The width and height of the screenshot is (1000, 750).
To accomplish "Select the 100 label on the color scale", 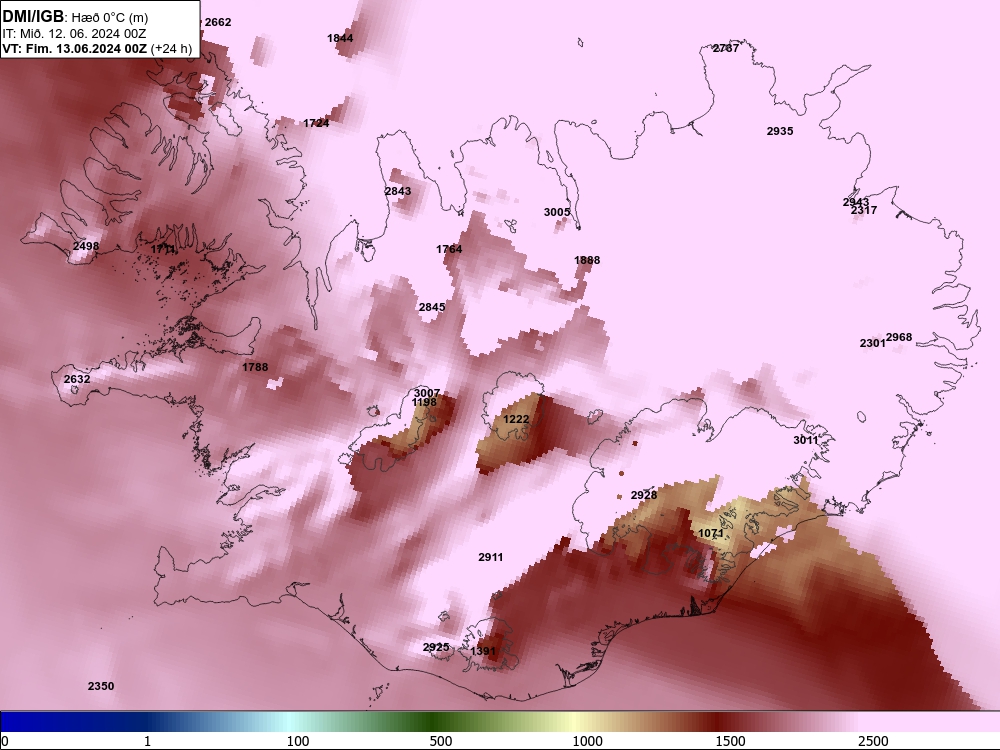I will (298, 741).
